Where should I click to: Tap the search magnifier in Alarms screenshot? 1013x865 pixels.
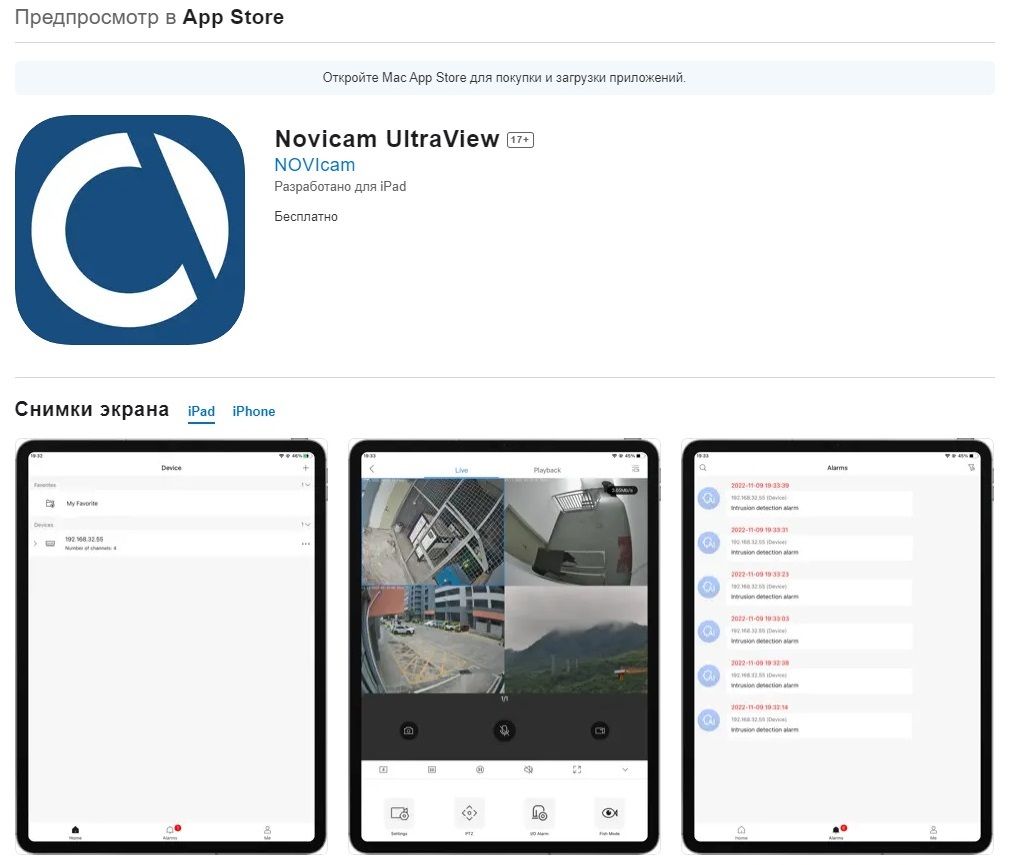703,468
